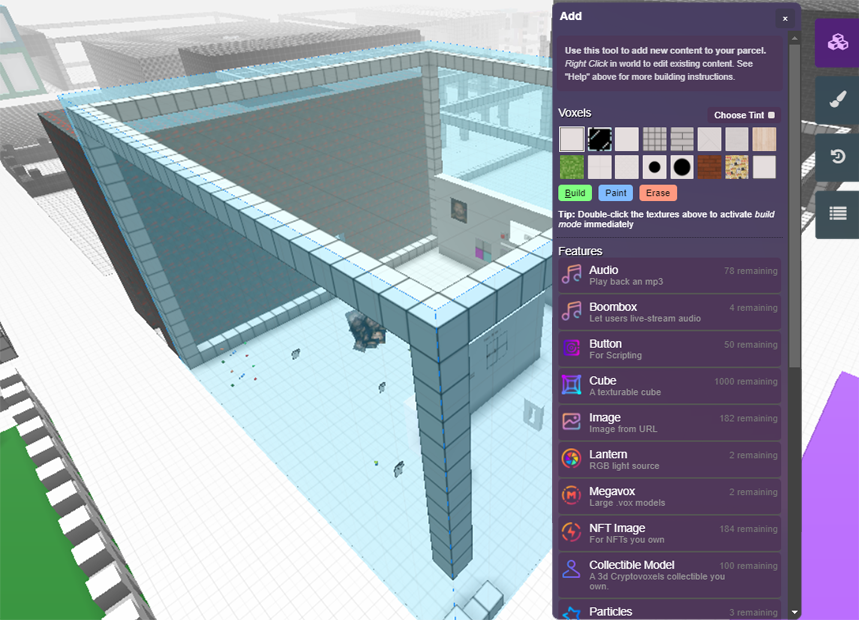Select the paintbrush tool in sidebar
This screenshot has height=620, width=859.
pyautogui.click(x=836, y=100)
